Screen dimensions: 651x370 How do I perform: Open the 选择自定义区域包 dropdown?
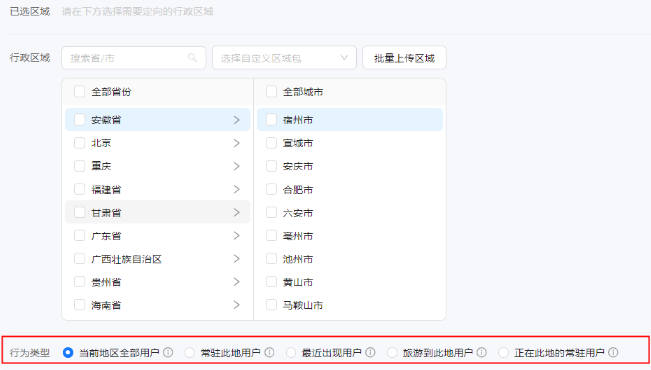click(x=284, y=58)
